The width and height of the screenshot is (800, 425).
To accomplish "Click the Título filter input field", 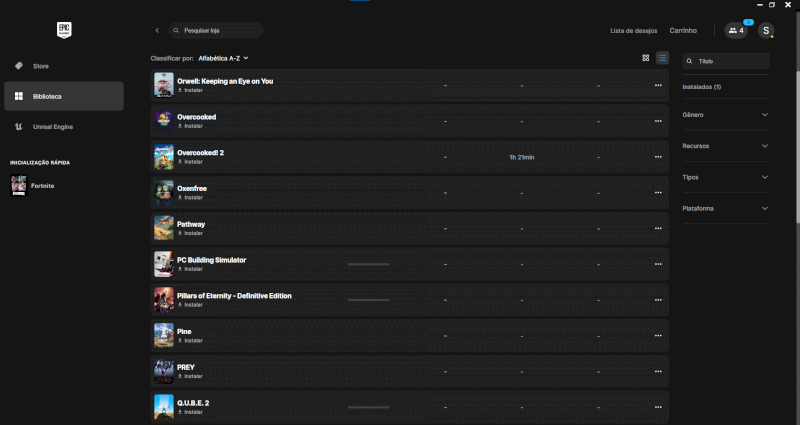I will pos(730,61).
